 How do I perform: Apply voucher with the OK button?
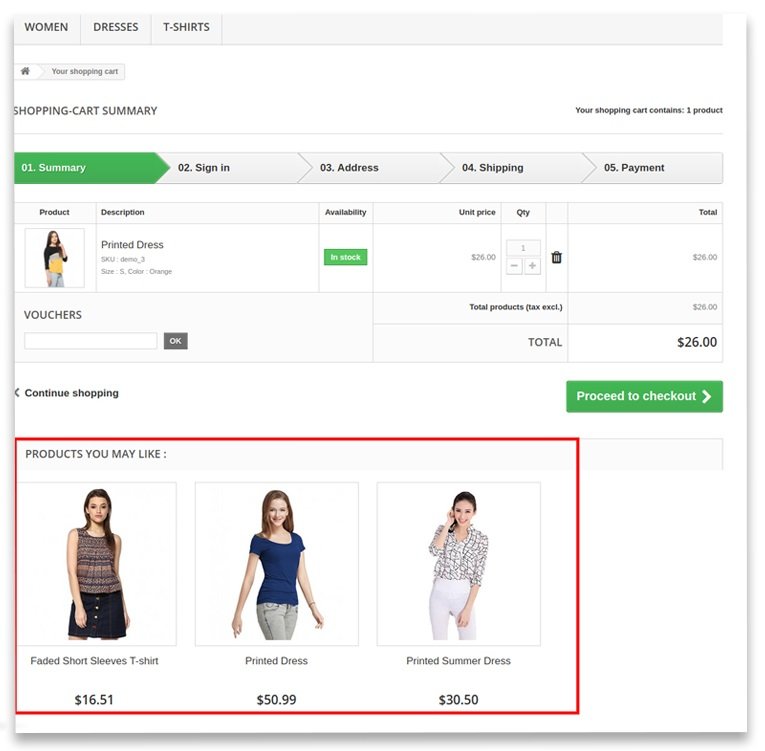(176, 341)
